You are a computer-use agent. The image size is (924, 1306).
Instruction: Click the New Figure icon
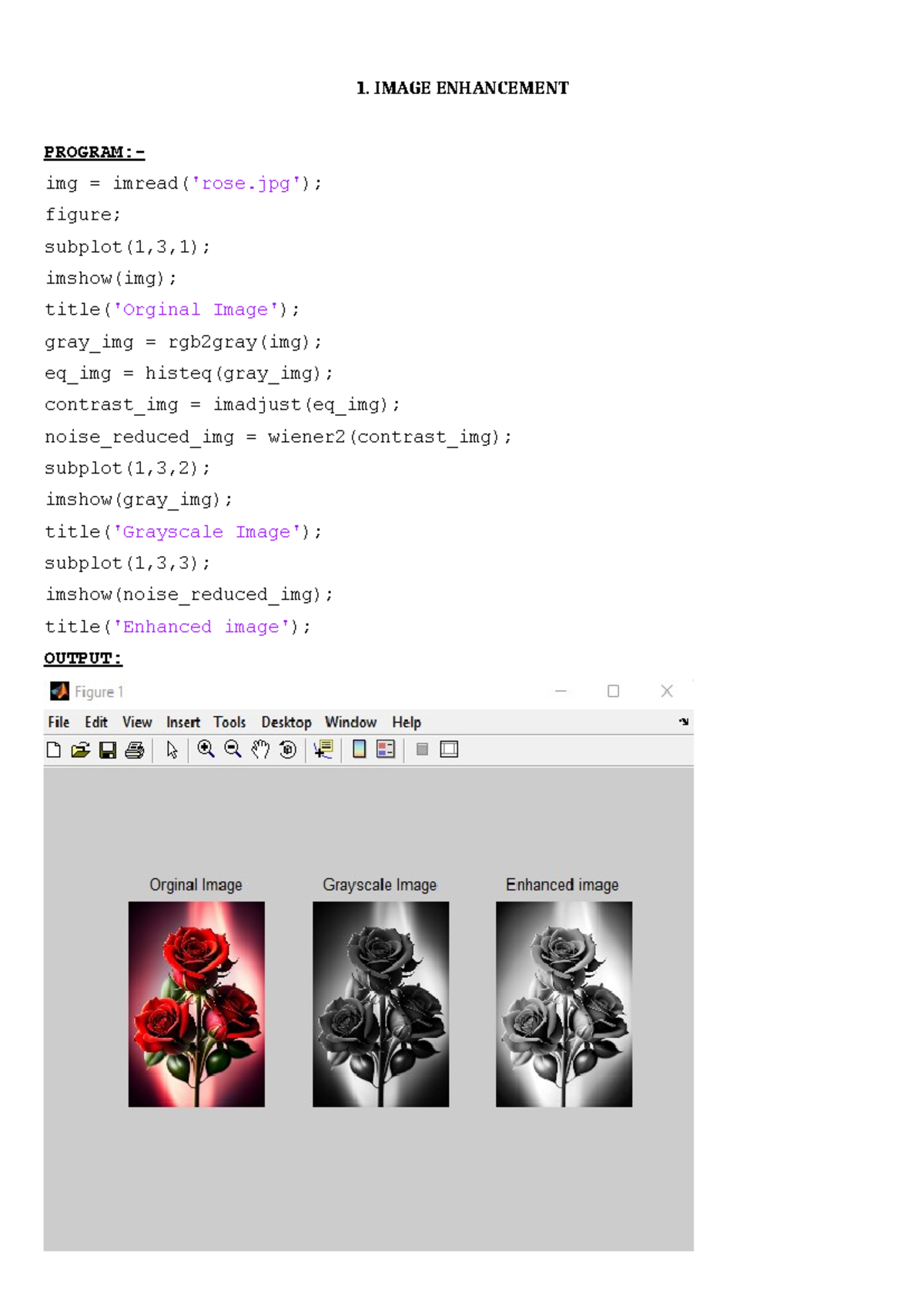[x=53, y=750]
